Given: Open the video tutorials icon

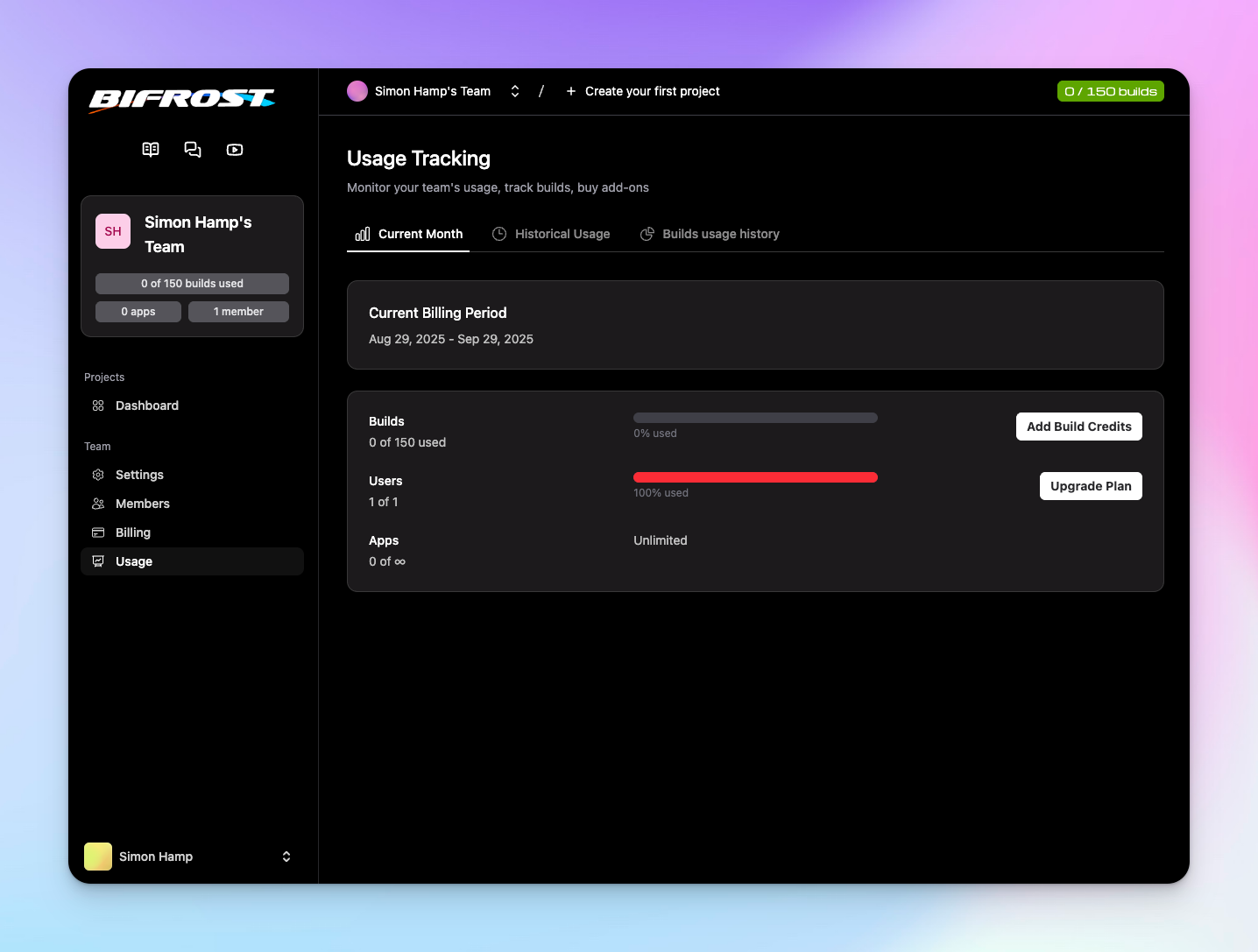Looking at the screenshot, I should (235, 150).
